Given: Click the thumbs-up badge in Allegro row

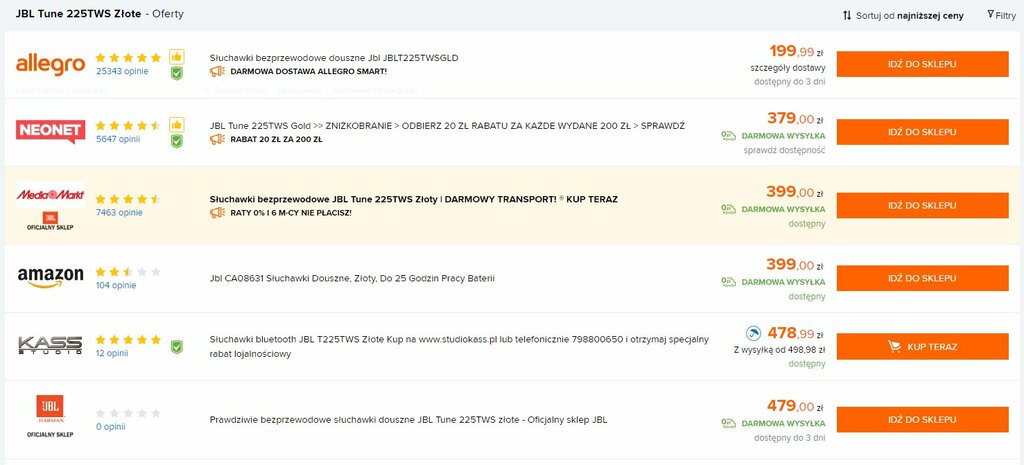Looking at the screenshot, I should (x=176, y=57).
